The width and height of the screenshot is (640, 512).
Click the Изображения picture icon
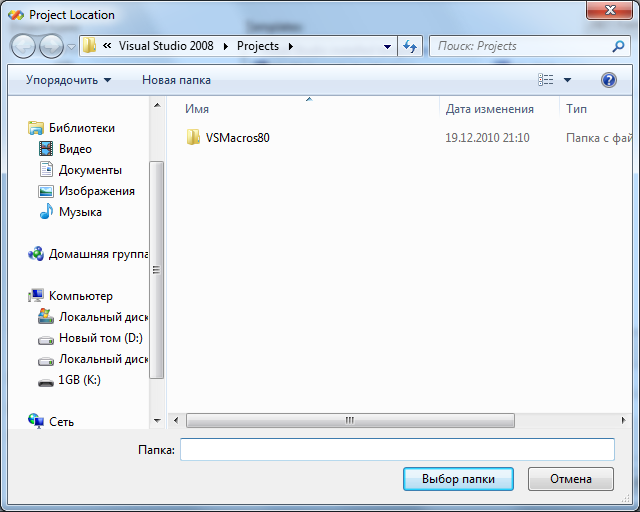click(46, 191)
